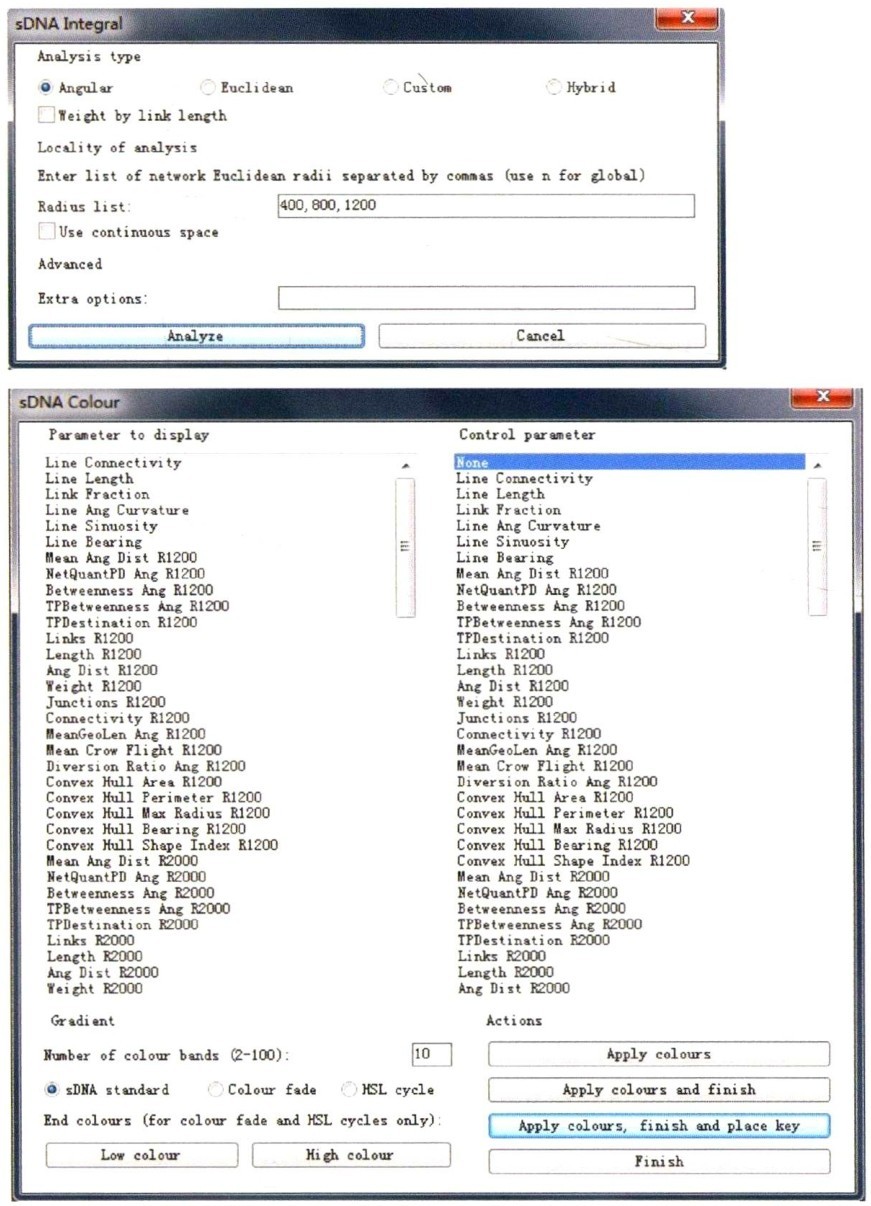Select Line Ang Curvature in Parameter to display
The width and height of the screenshot is (871, 1206).
117,510
